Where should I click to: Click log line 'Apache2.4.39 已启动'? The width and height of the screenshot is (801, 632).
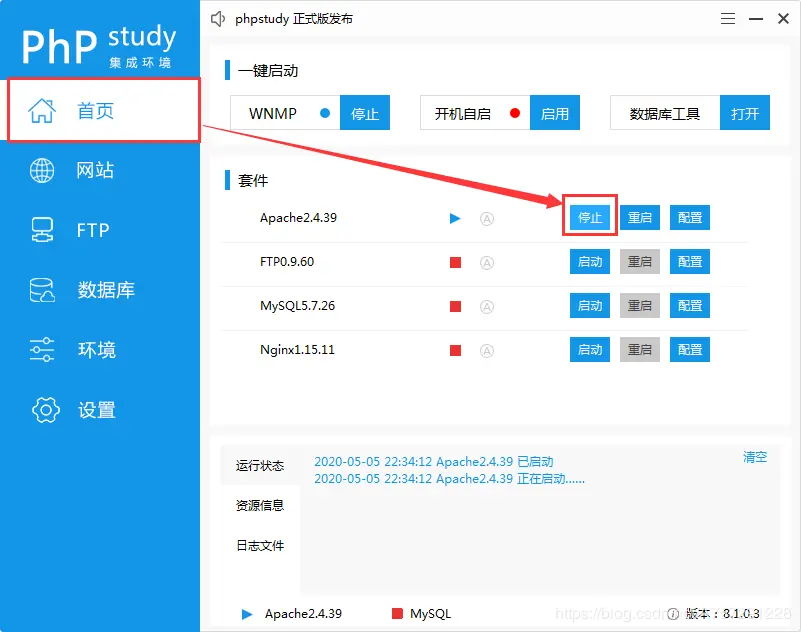(434, 462)
